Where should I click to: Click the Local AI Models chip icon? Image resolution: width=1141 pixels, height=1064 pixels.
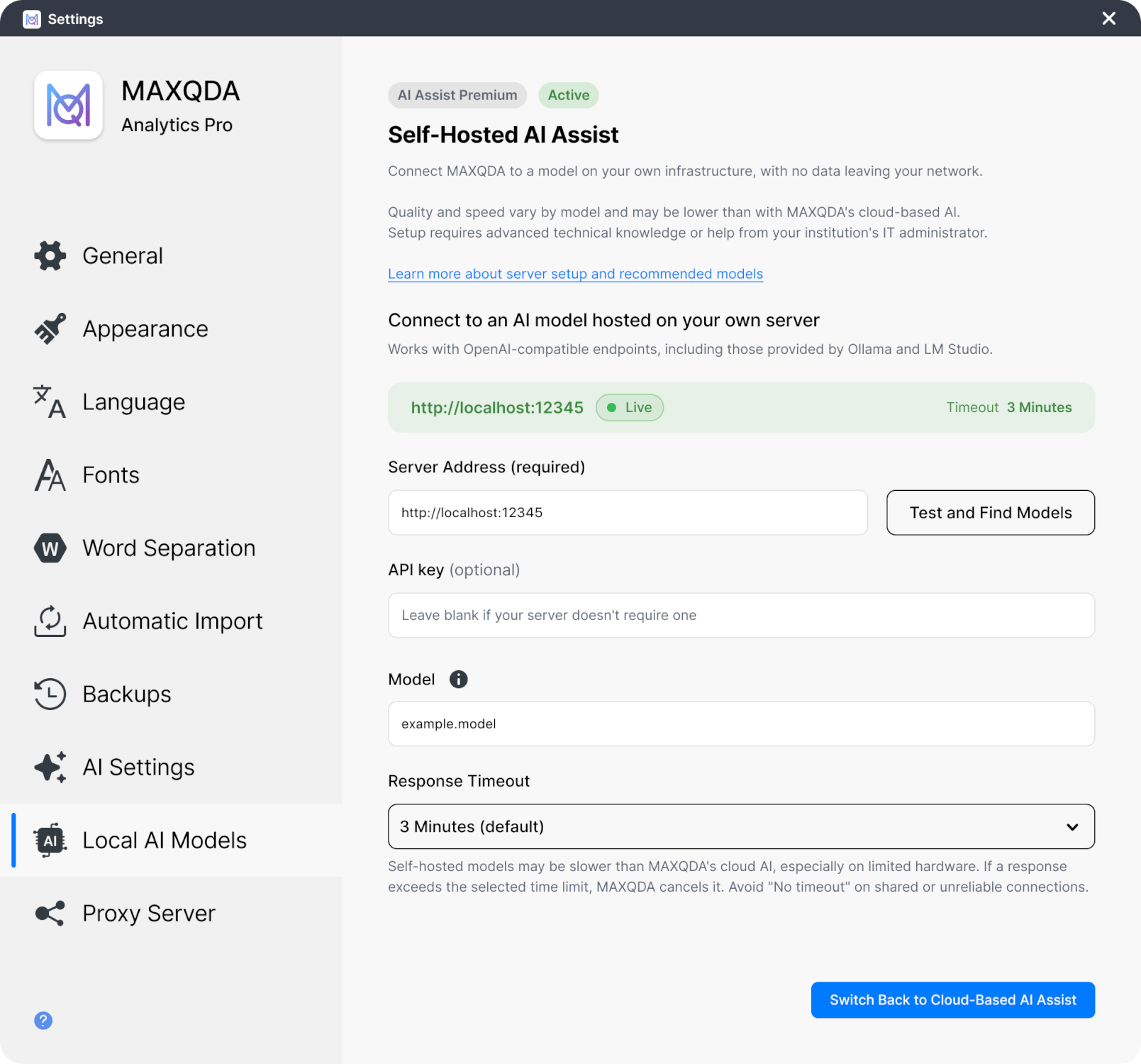pyautogui.click(x=50, y=841)
